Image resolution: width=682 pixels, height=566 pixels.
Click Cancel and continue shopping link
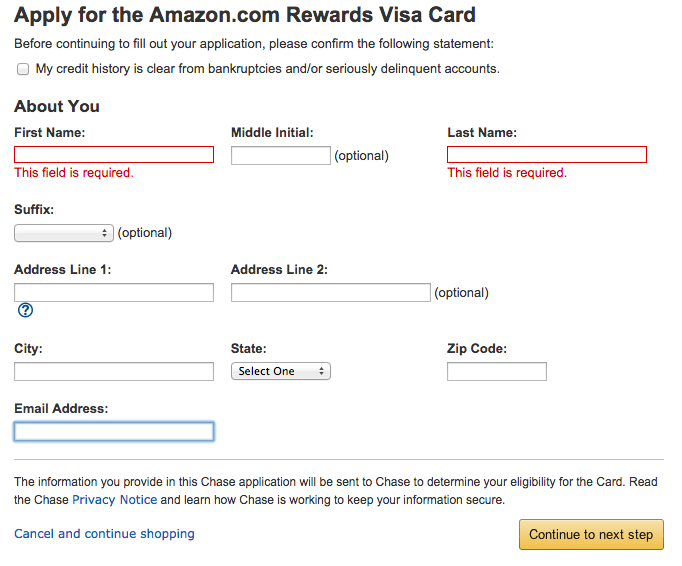[104, 534]
